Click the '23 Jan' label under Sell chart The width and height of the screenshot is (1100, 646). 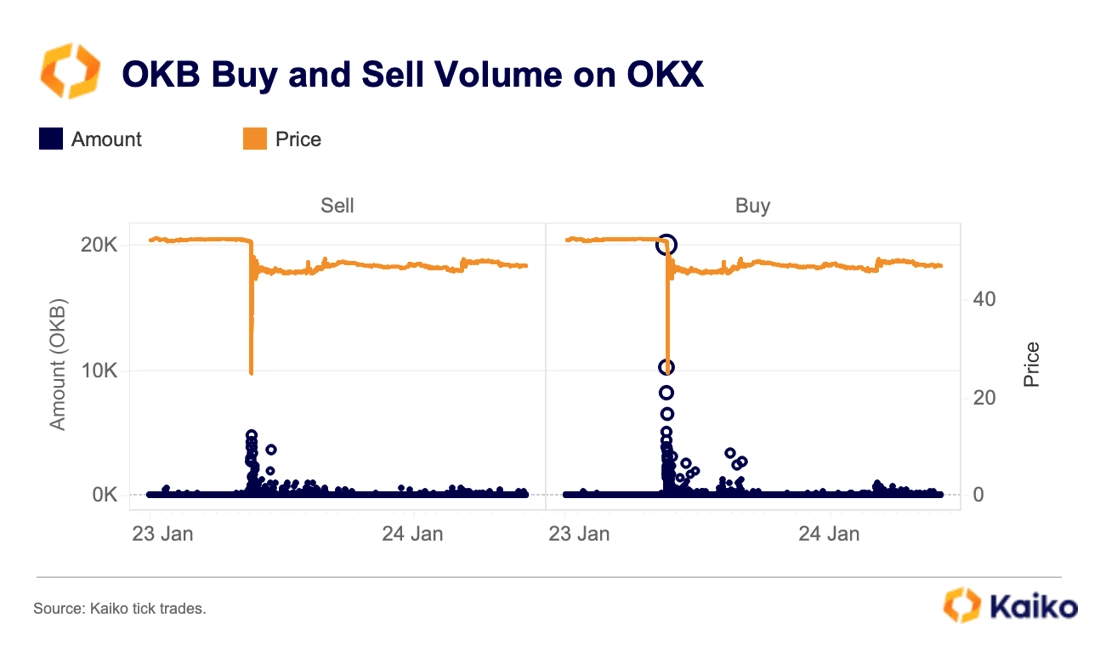point(163,534)
